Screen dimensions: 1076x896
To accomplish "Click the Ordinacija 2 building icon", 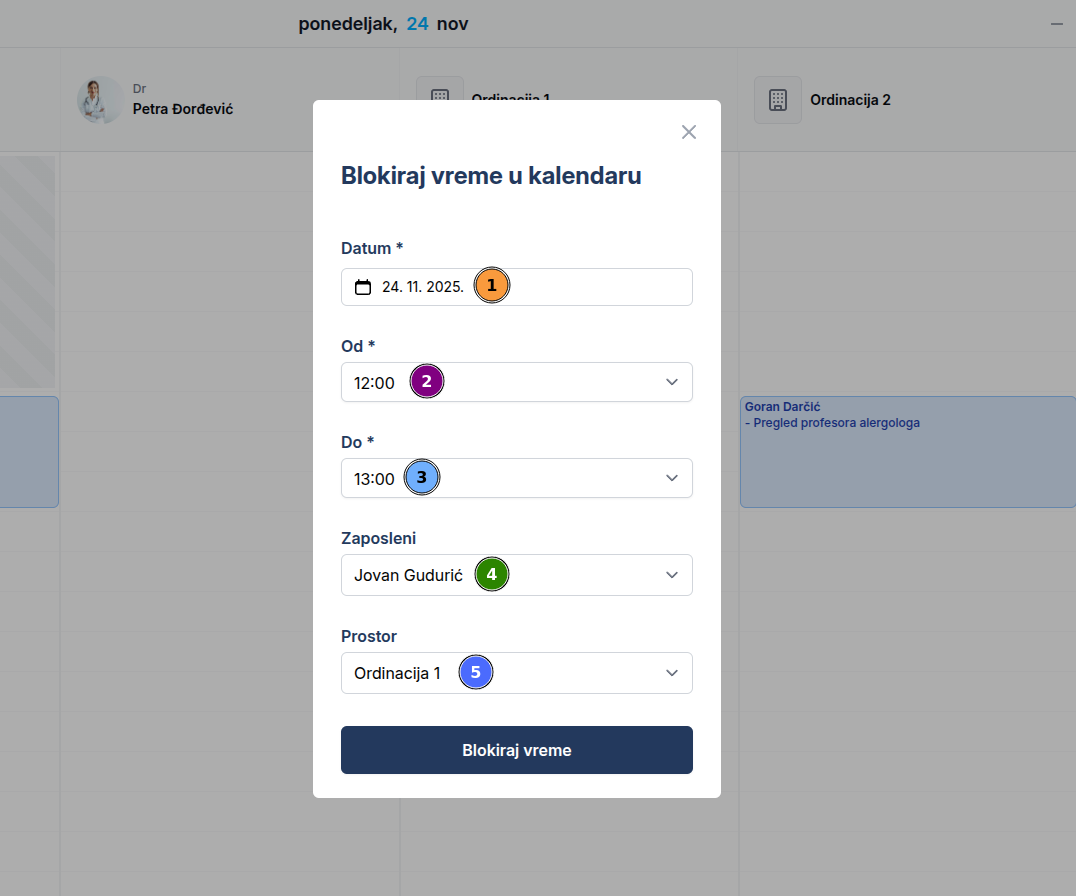I will pyautogui.click(x=778, y=100).
